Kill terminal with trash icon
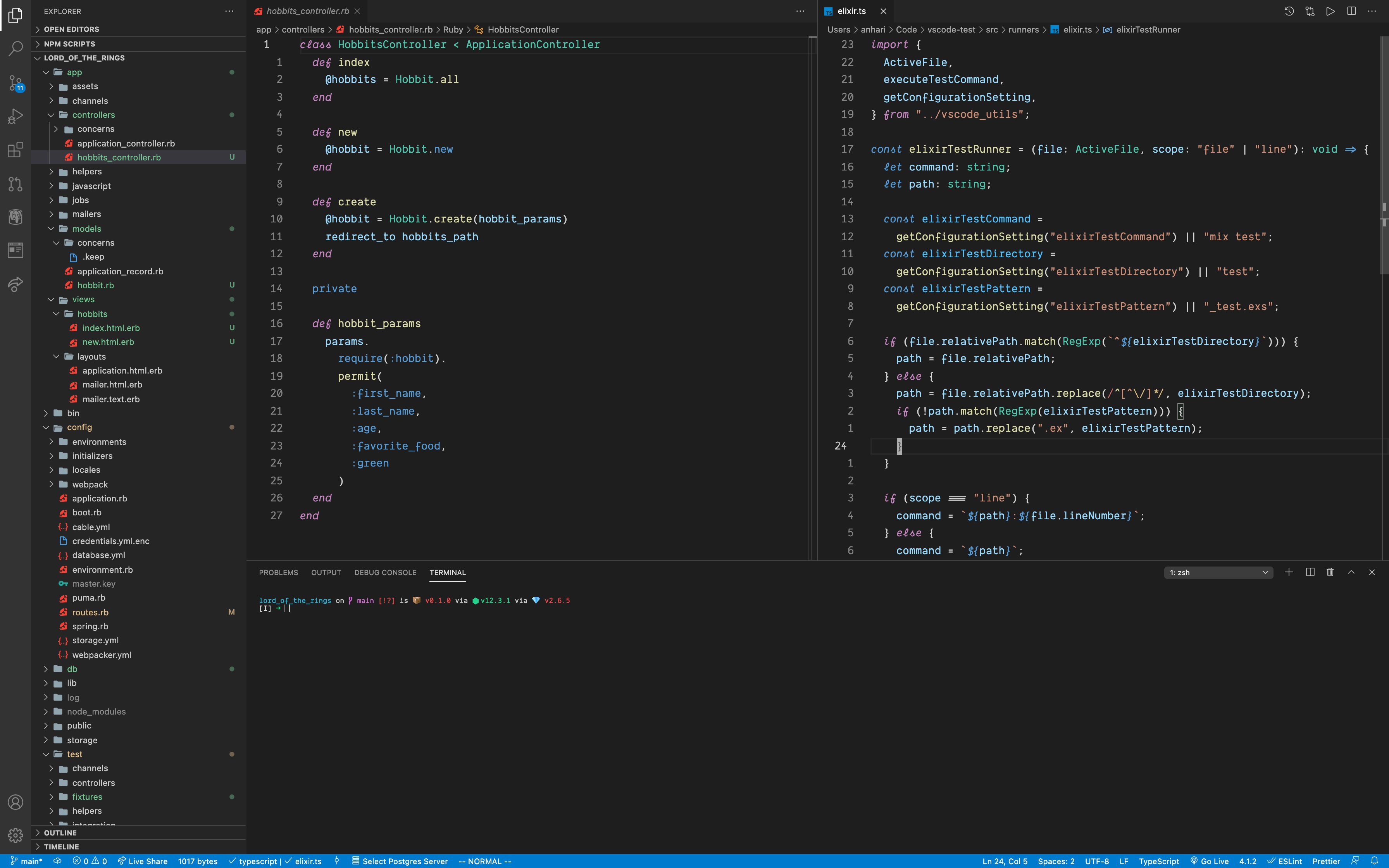The width and height of the screenshot is (1389, 868). [x=1330, y=572]
